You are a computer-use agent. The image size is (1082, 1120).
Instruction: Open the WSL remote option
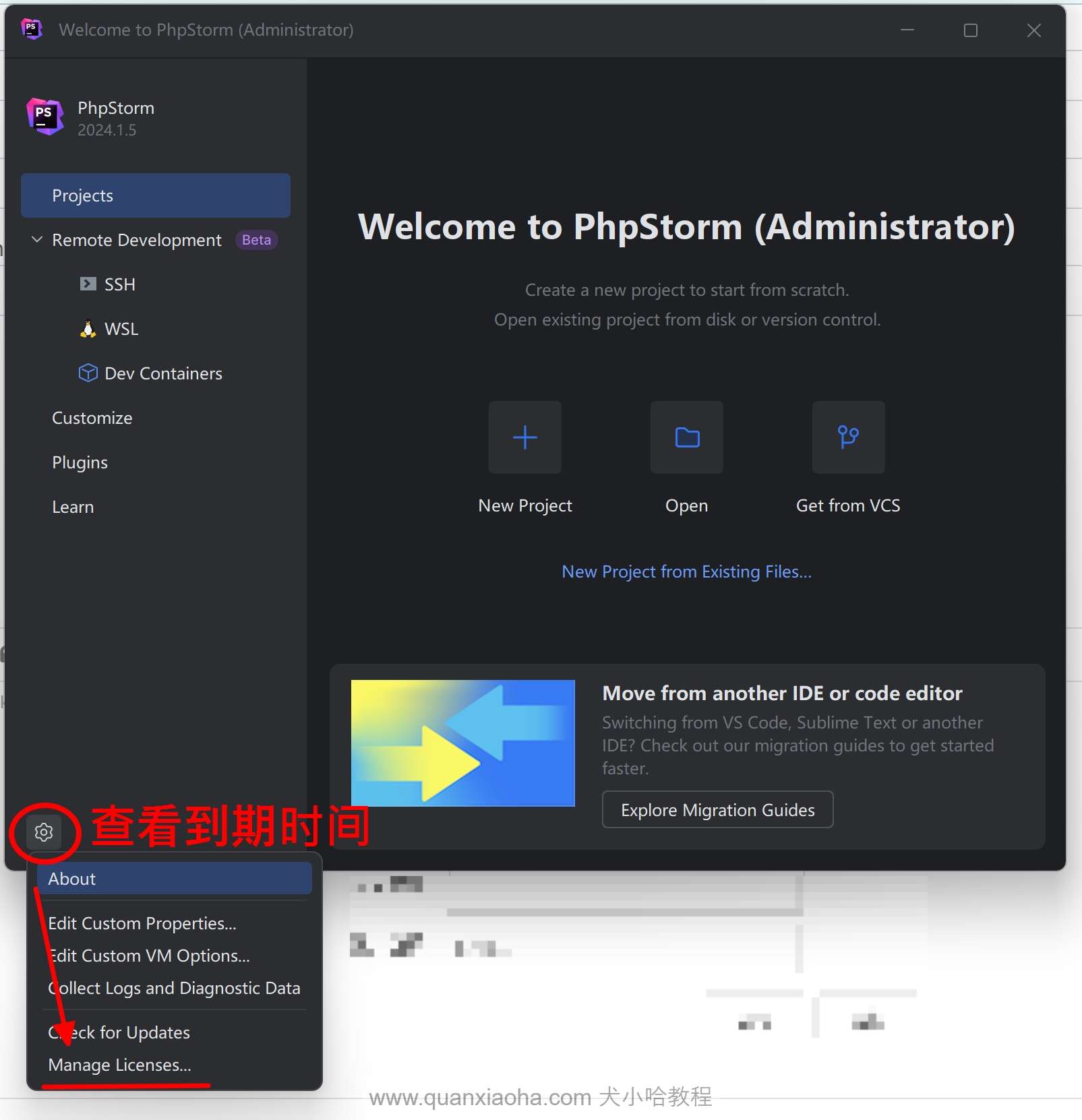(121, 329)
